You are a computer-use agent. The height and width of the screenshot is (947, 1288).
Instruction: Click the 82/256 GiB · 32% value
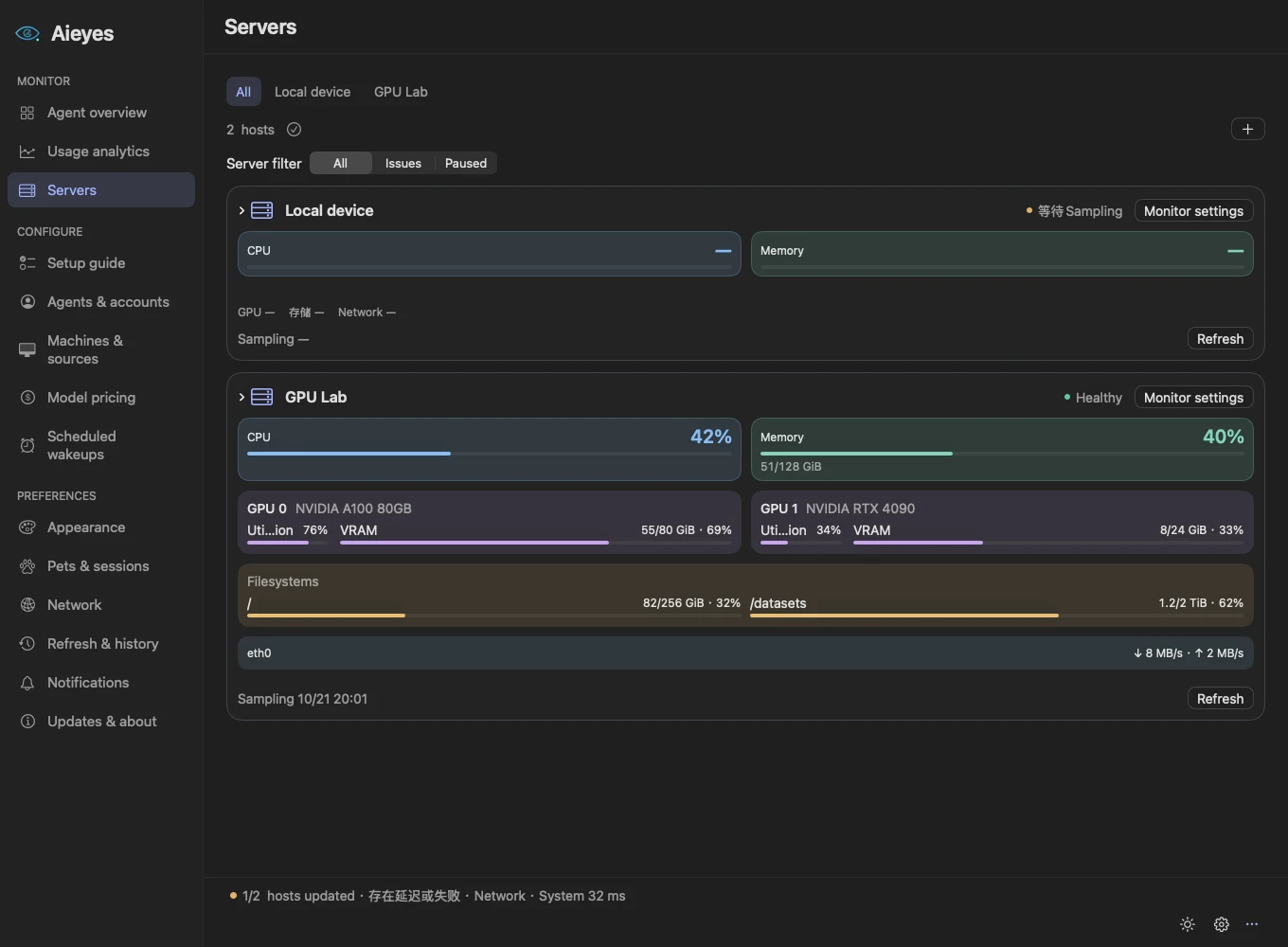click(x=691, y=603)
